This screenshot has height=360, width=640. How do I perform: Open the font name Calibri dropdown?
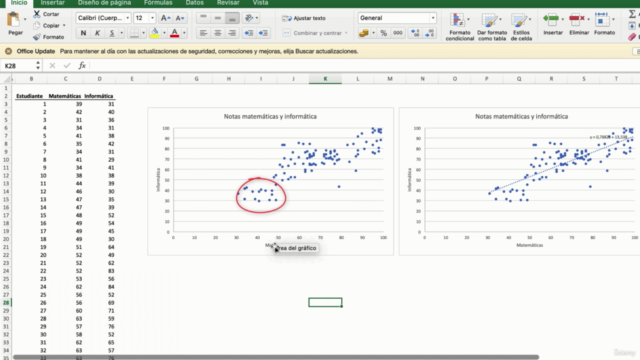pyautogui.click(x=127, y=18)
